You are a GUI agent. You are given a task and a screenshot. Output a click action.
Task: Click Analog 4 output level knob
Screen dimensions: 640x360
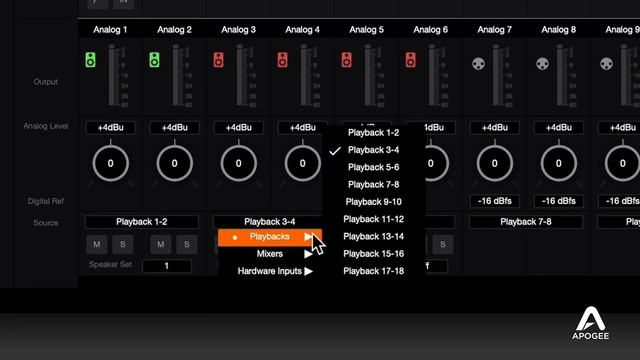point(302,163)
